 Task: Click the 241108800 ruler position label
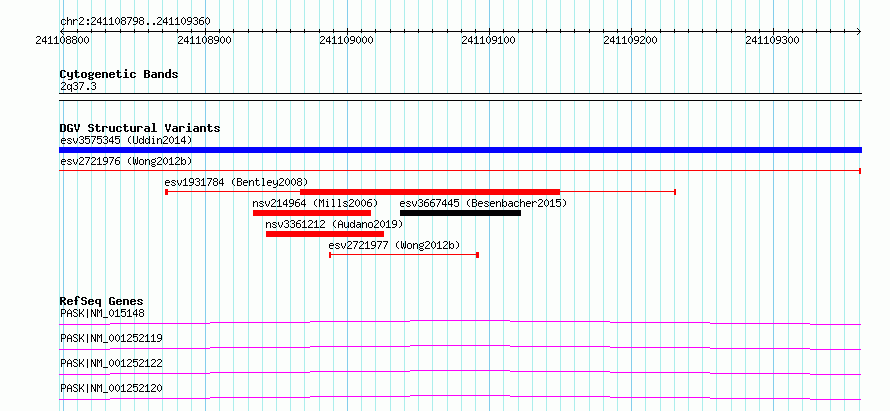[62, 40]
